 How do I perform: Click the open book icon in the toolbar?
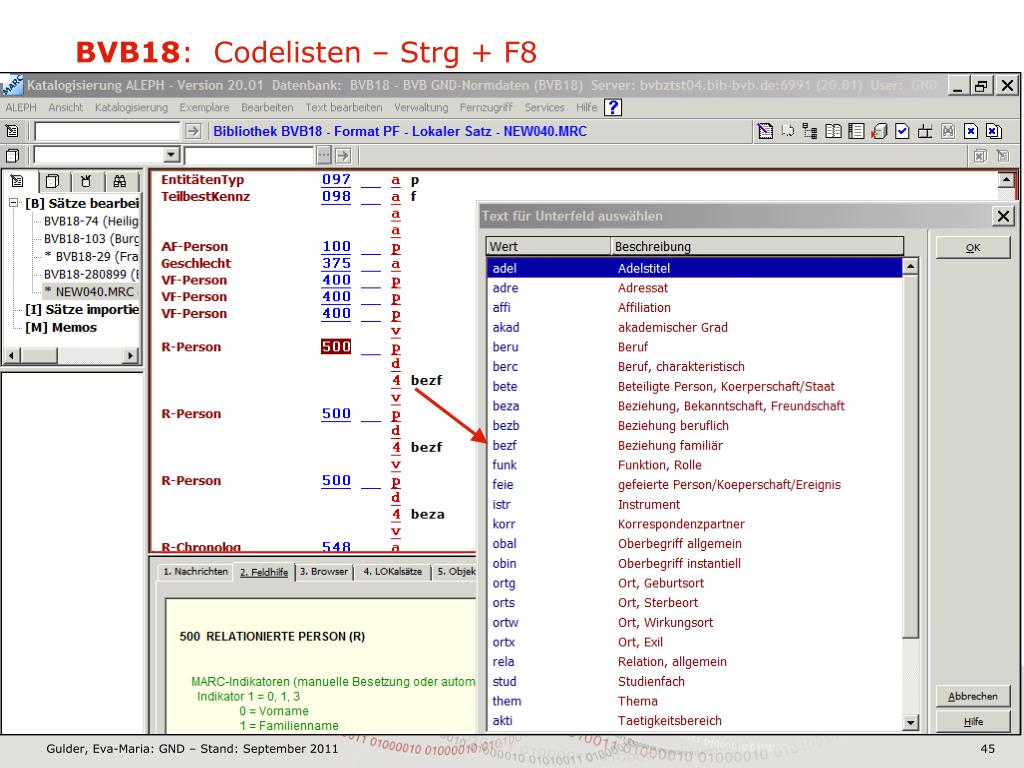pos(832,131)
